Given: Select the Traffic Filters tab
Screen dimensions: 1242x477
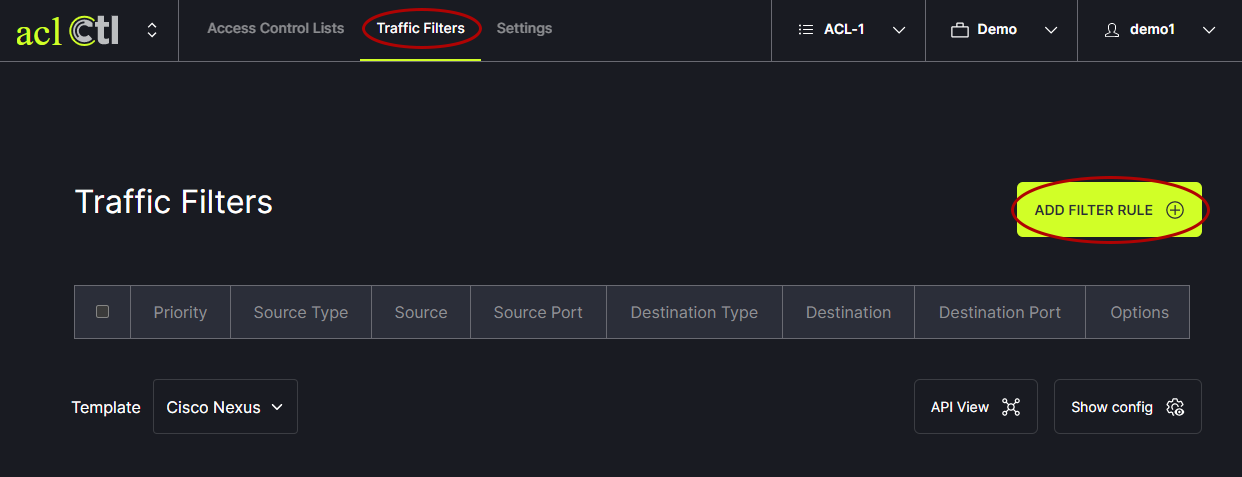Looking at the screenshot, I should point(421,28).
